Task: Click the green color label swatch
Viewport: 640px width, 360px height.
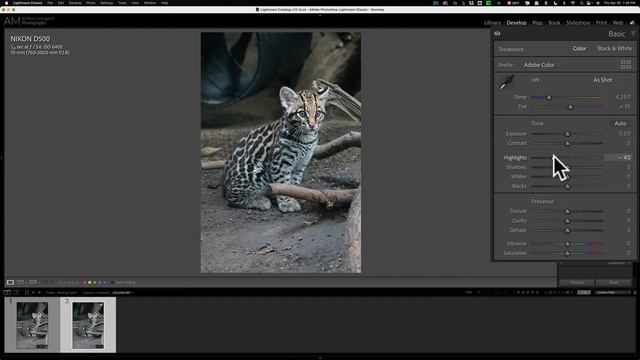Action: tap(95, 282)
